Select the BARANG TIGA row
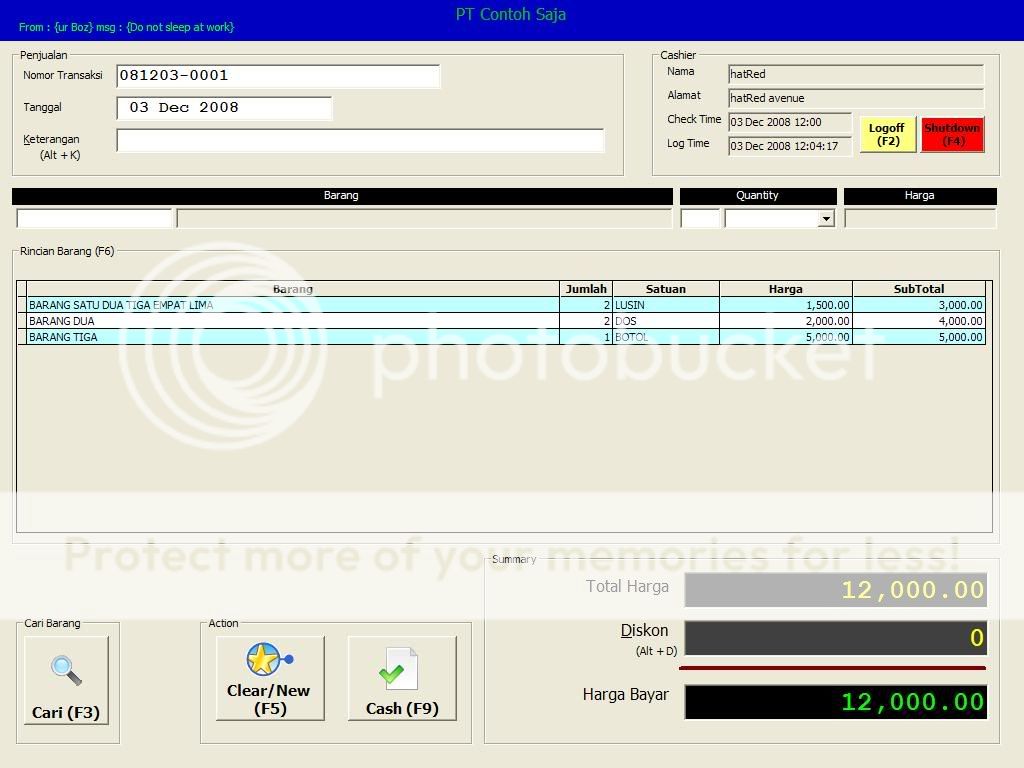 292,337
